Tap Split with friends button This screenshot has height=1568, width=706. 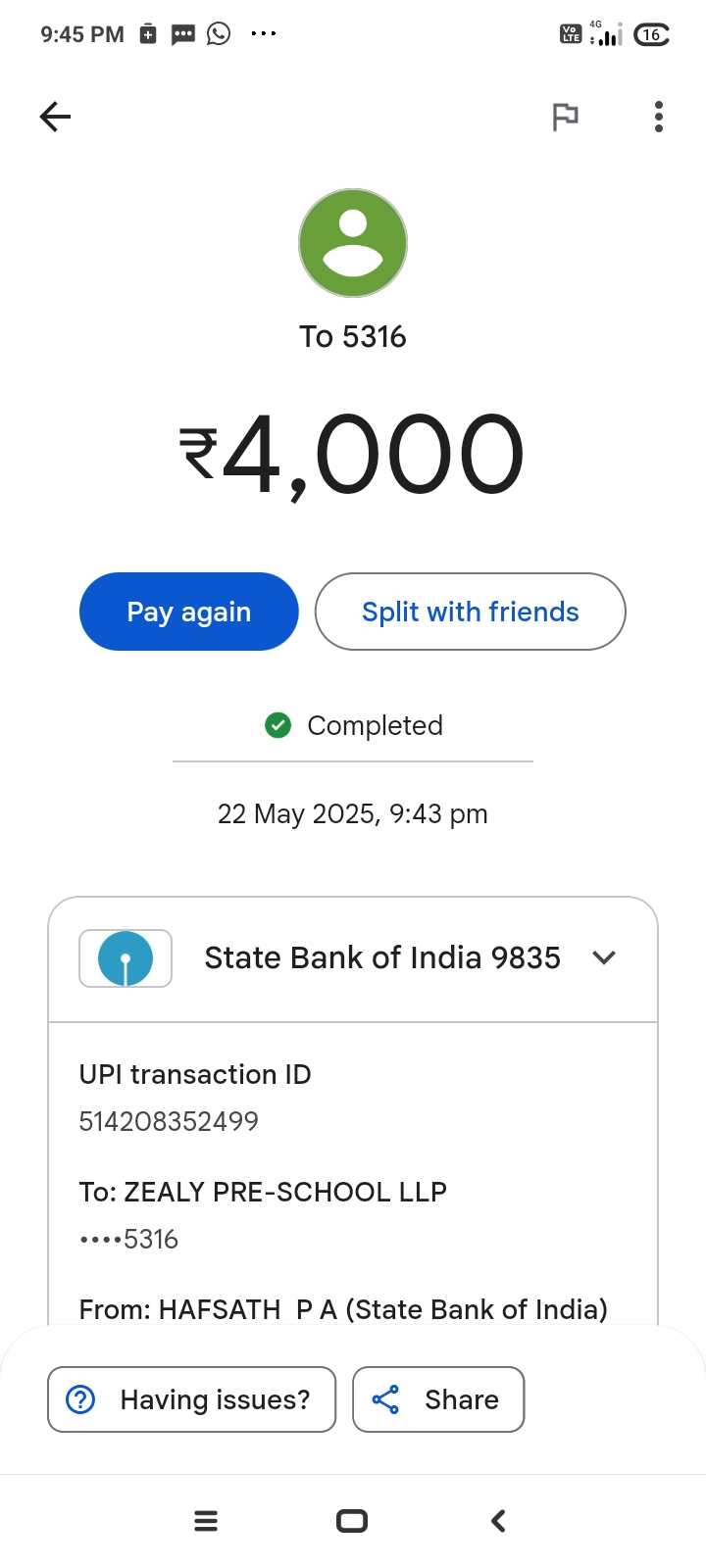[x=470, y=612]
